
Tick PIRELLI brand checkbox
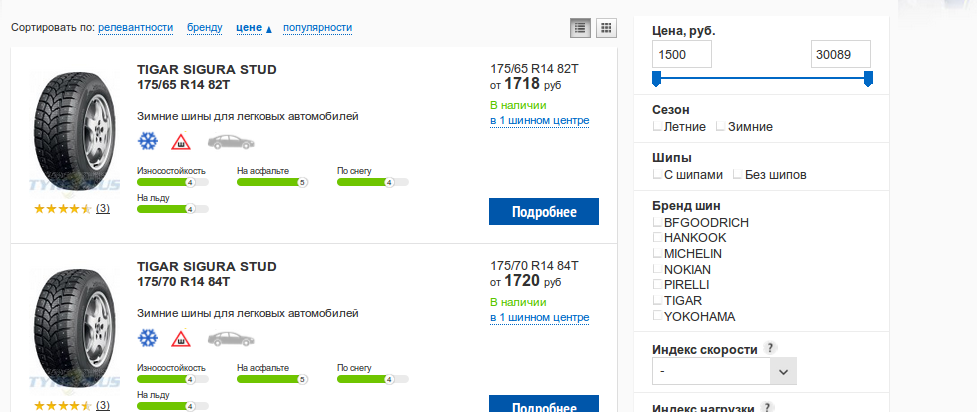click(657, 284)
